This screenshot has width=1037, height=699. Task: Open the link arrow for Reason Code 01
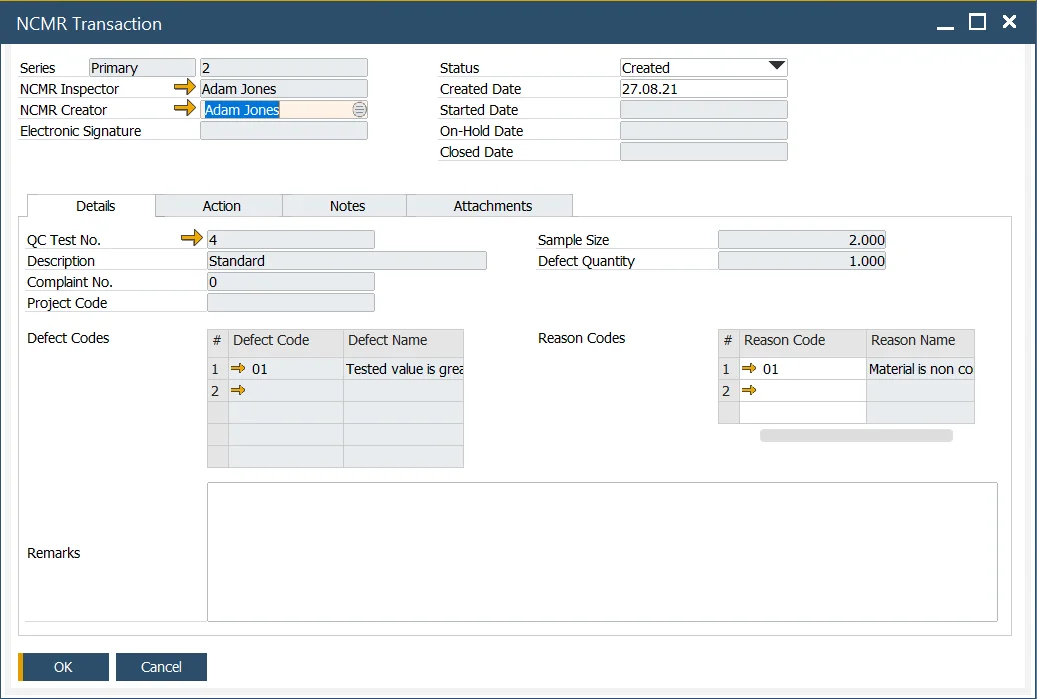point(749,369)
